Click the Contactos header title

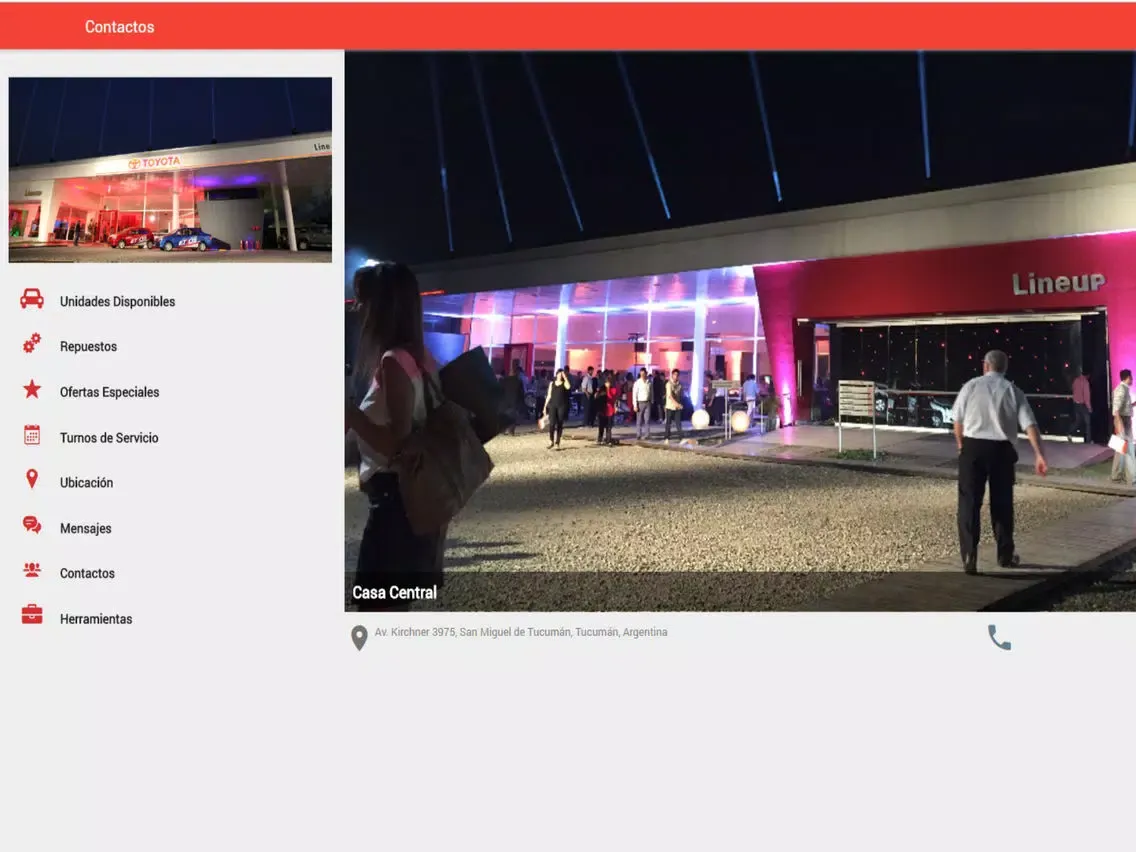pos(120,27)
